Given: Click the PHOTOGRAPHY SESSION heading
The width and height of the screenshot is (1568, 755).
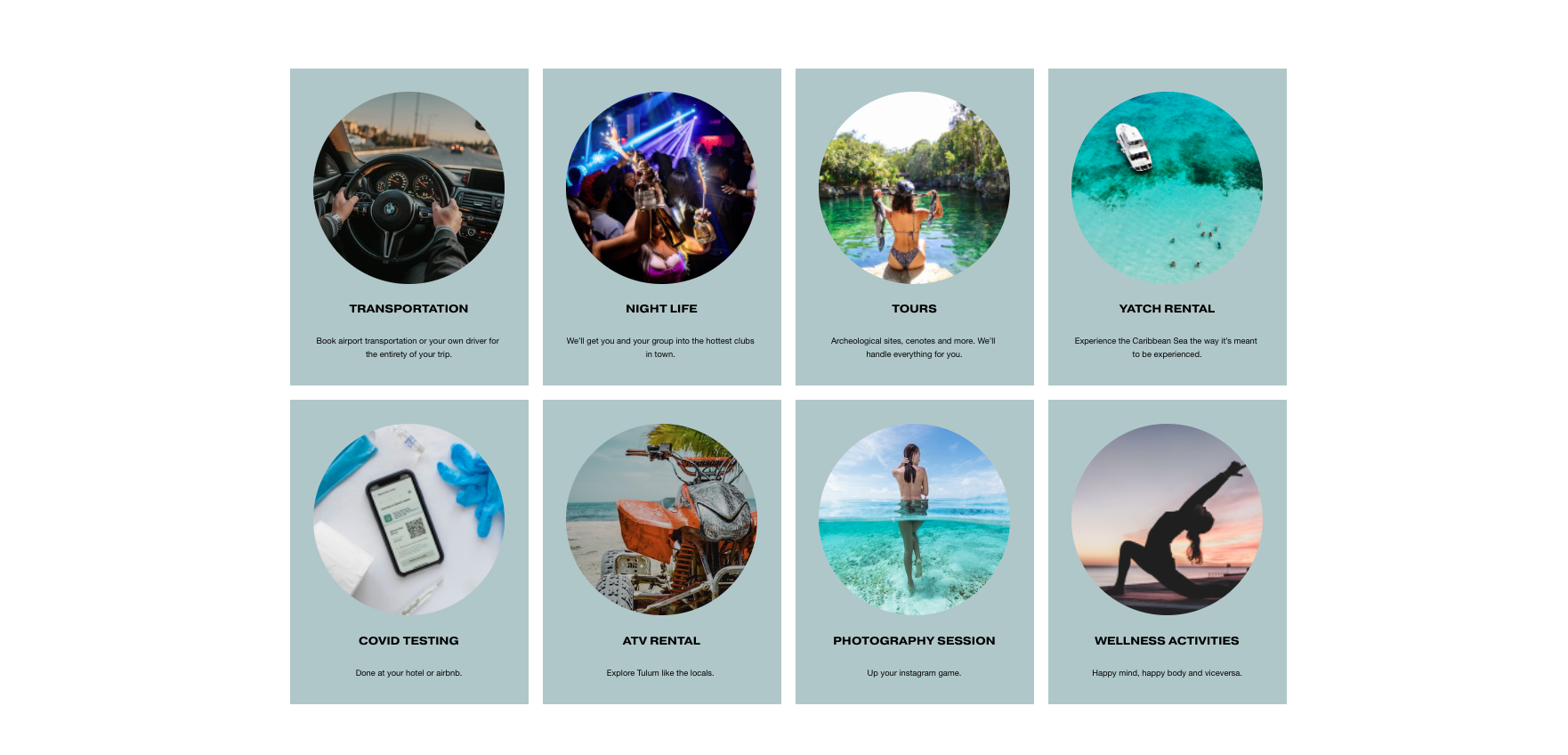Looking at the screenshot, I should click(914, 641).
